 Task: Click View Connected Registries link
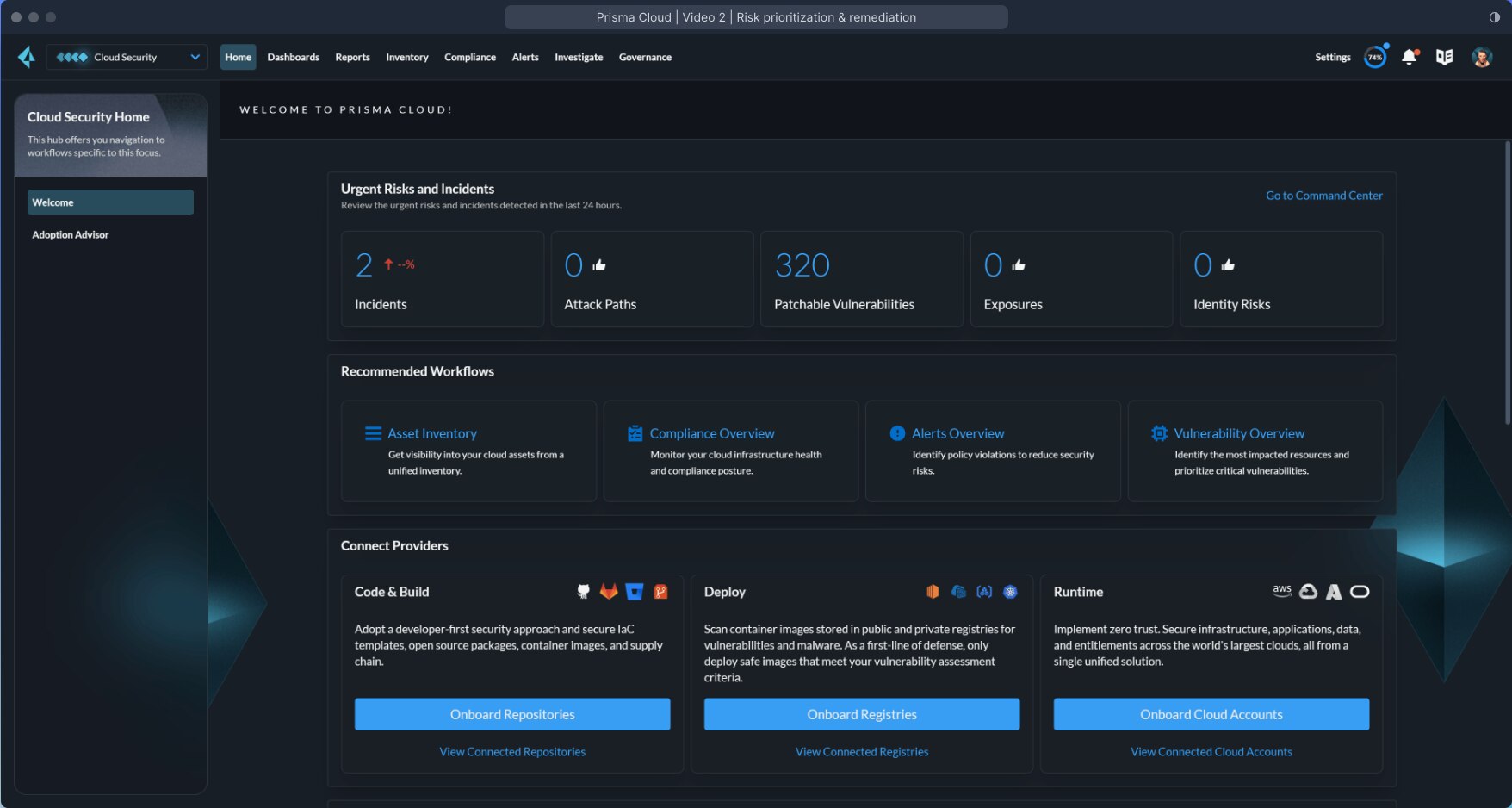point(861,751)
